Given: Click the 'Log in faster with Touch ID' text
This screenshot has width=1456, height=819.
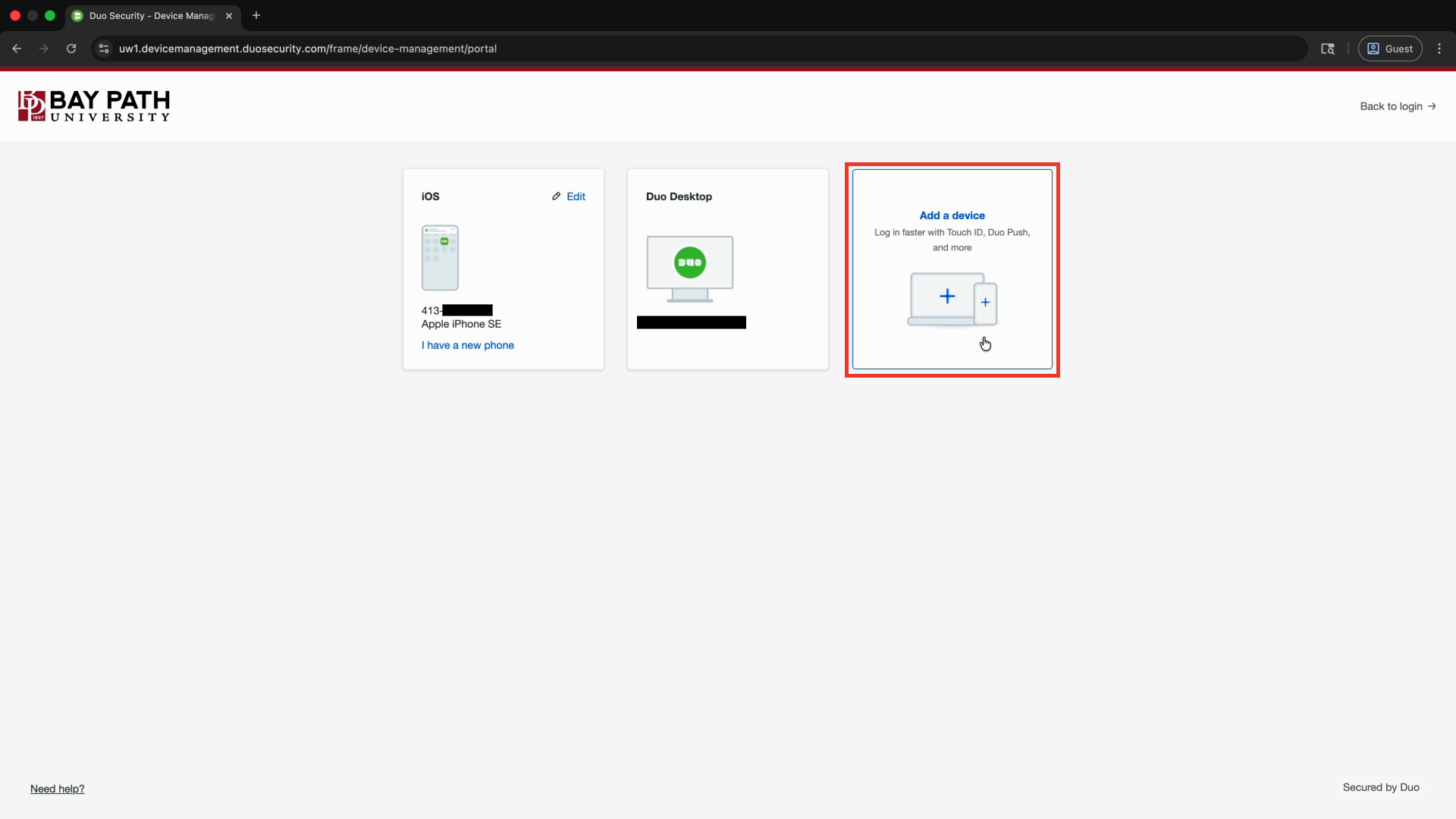Looking at the screenshot, I should 952,240.
